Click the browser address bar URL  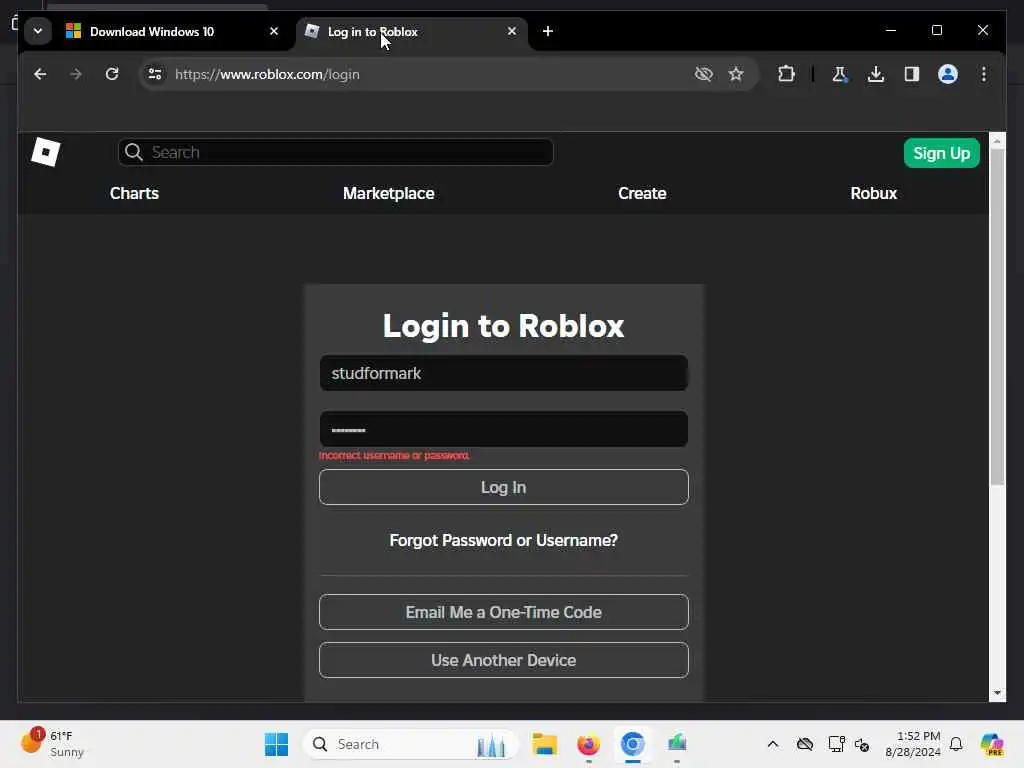[x=267, y=74]
